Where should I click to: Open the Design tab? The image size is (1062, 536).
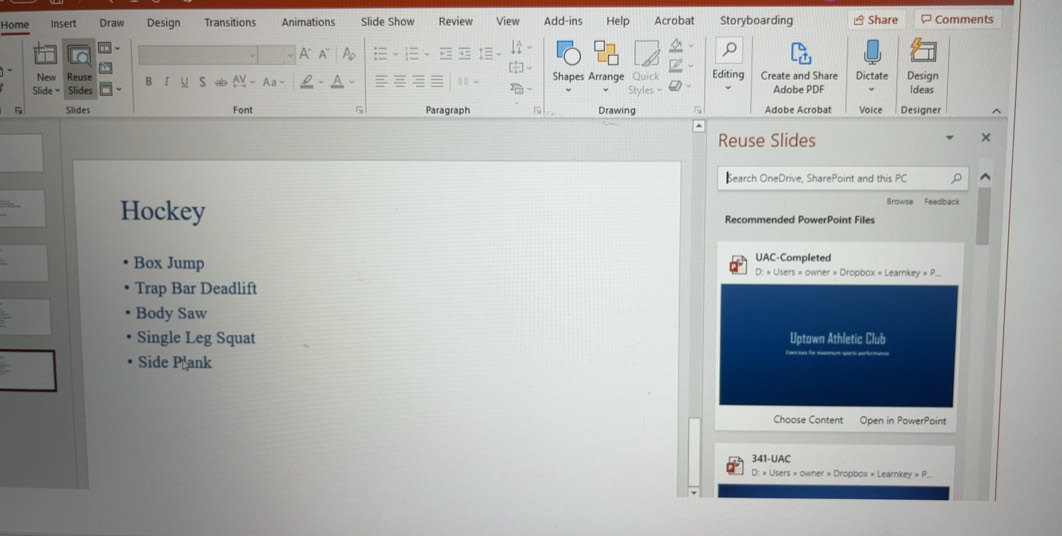pos(163,22)
